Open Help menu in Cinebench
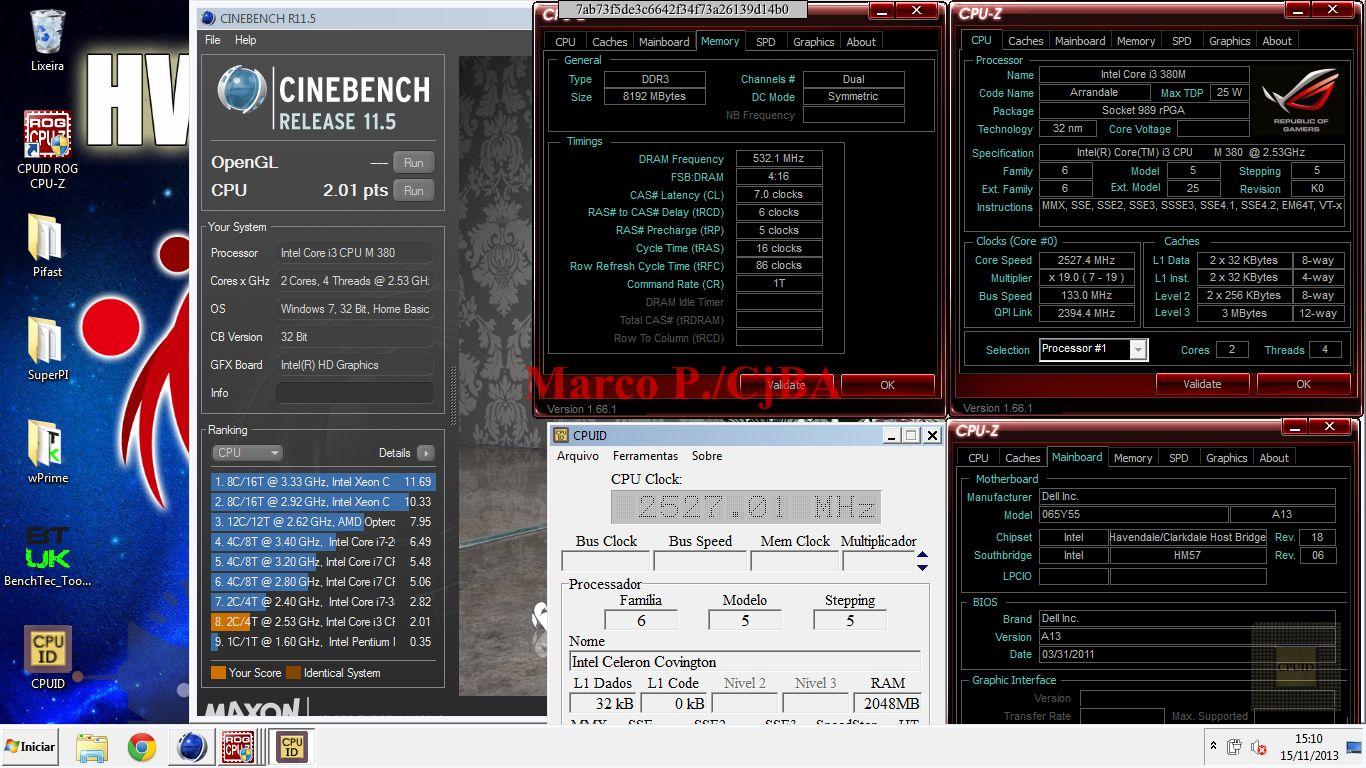 (x=246, y=40)
